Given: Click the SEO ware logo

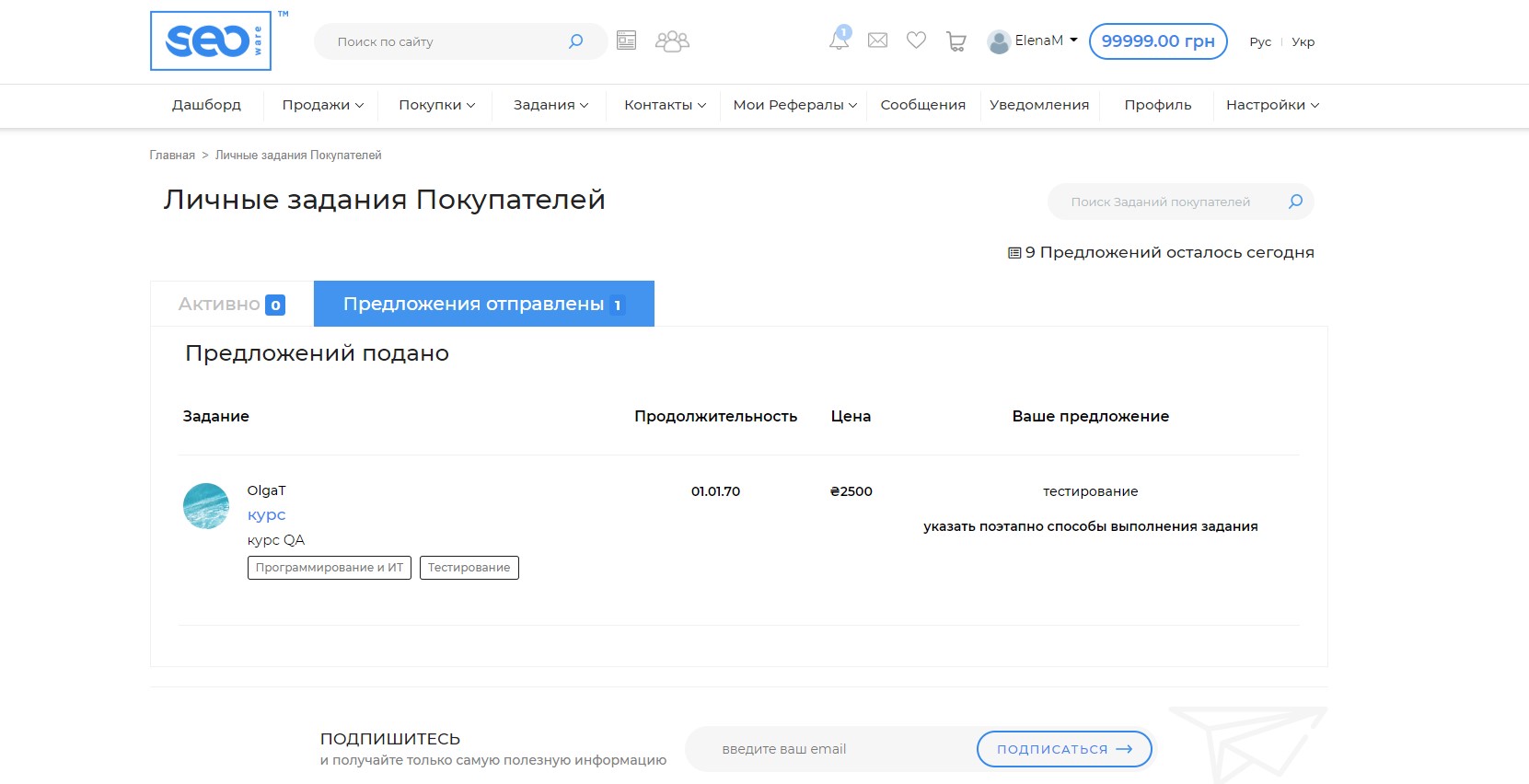Looking at the screenshot, I should pos(211,41).
